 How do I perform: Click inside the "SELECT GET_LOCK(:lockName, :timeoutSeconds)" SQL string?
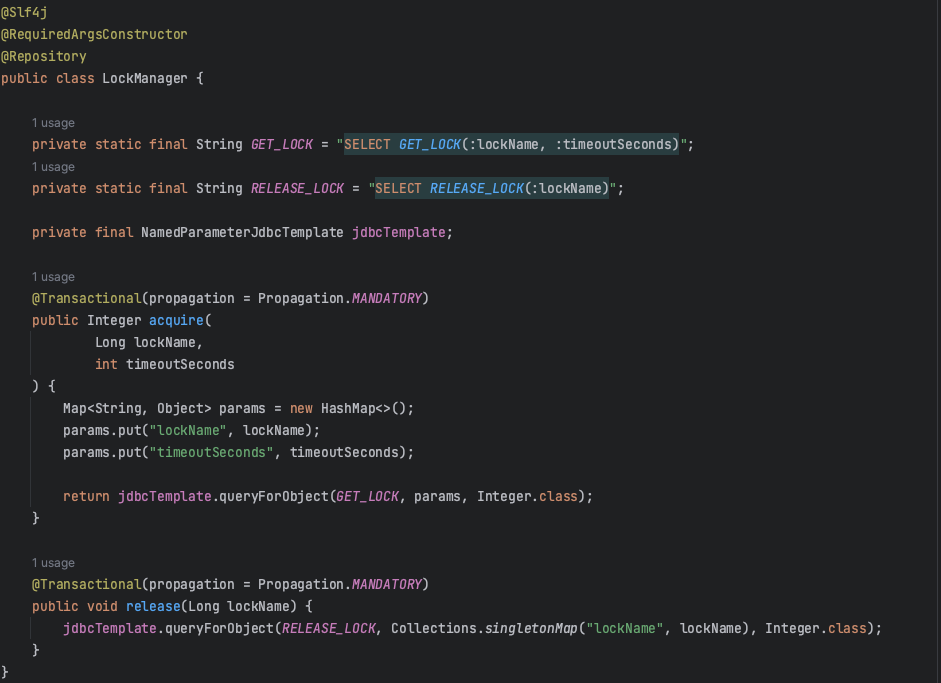click(x=511, y=145)
